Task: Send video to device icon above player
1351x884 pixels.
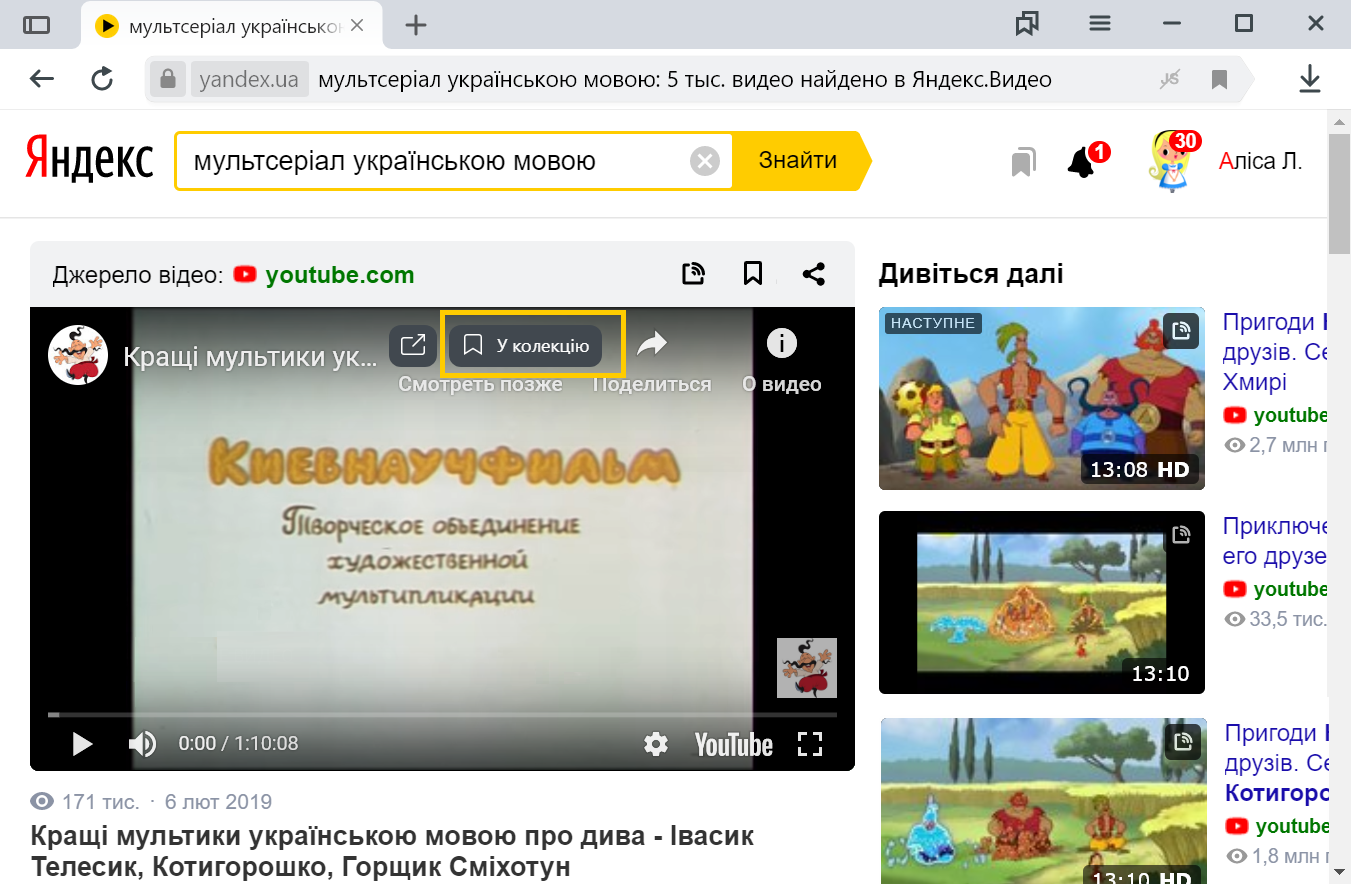Action: (694, 273)
